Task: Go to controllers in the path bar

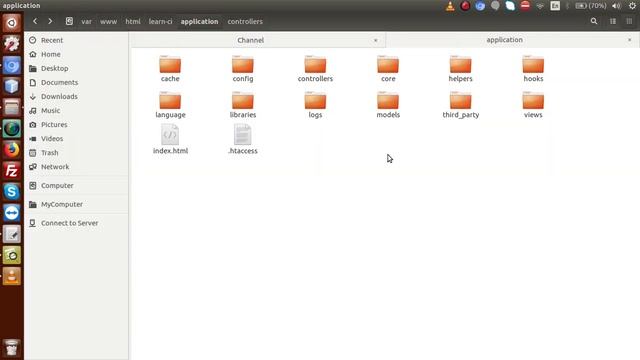Action: pyautogui.click(x=245, y=22)
